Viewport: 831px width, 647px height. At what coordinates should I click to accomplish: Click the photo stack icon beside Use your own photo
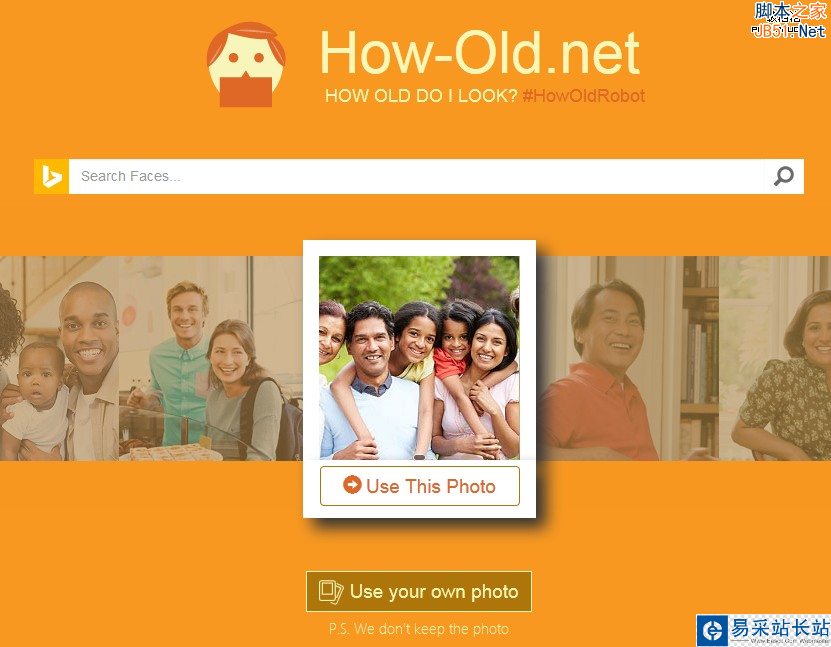click(331, 592)
